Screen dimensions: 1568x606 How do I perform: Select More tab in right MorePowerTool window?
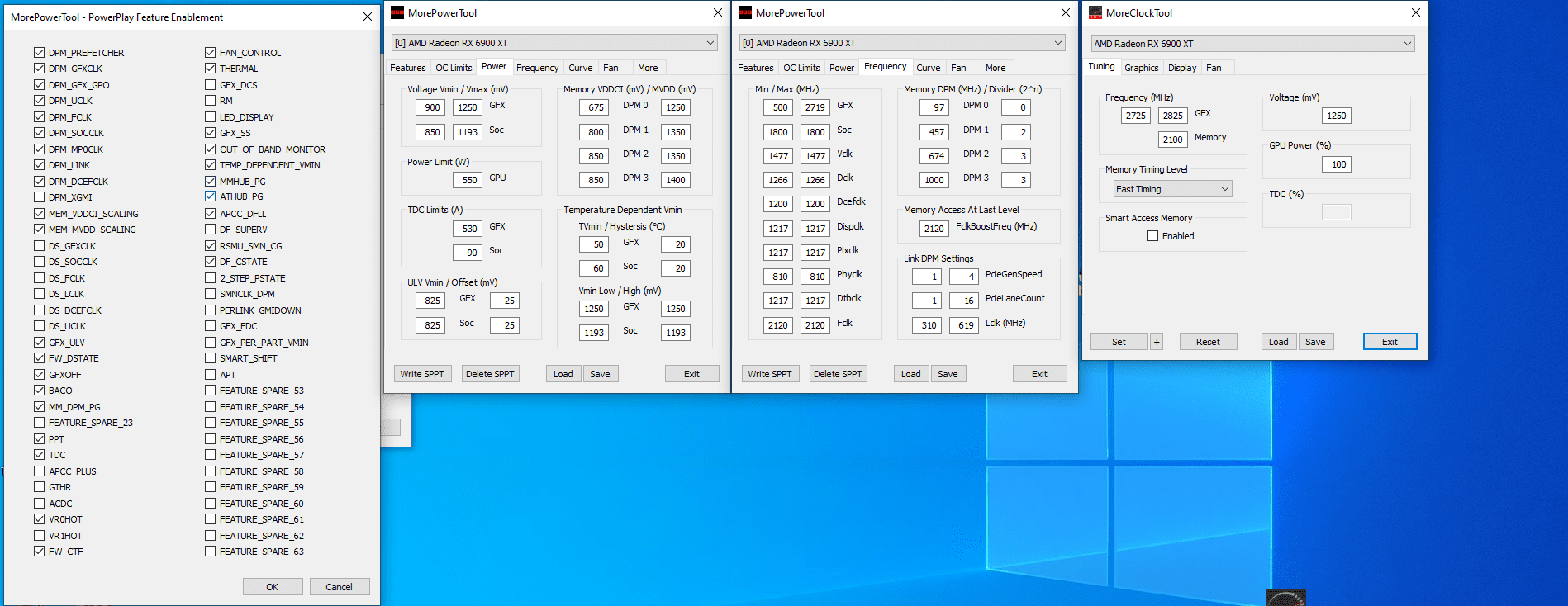tap(995, 68)
